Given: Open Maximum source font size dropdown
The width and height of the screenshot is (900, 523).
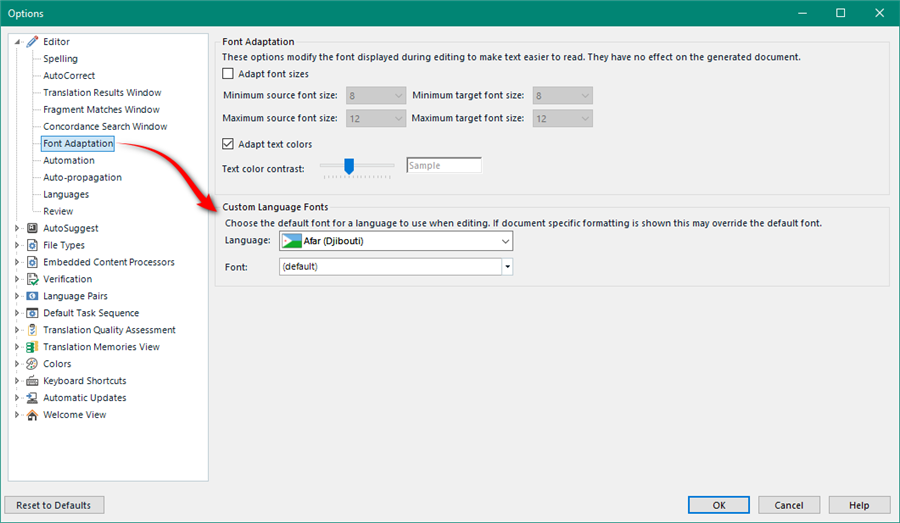Looking at the screenshot, I should [376, 118].
